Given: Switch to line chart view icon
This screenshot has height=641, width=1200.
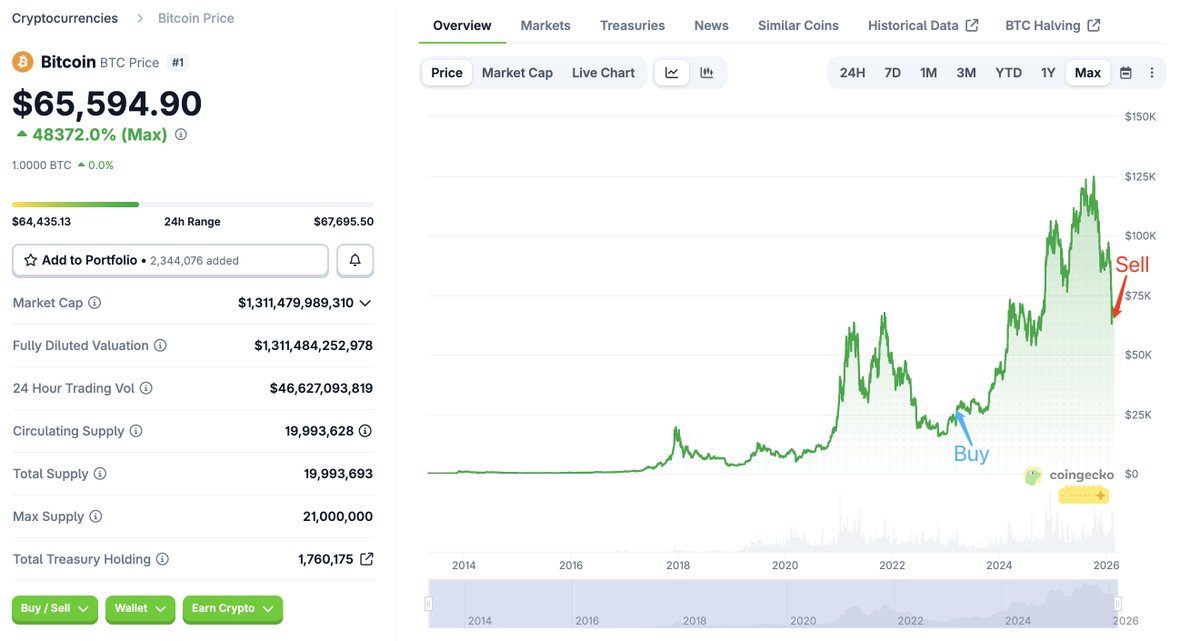Looking at the screenshot, I should pos(672,72).
